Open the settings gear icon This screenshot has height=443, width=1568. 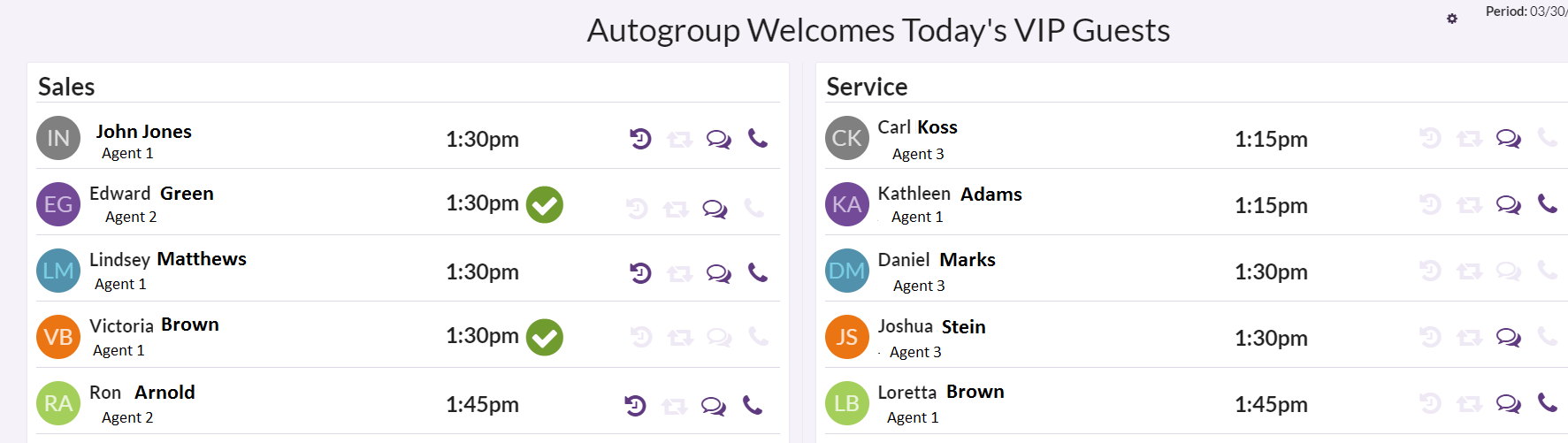click(x=1451, y=19)
